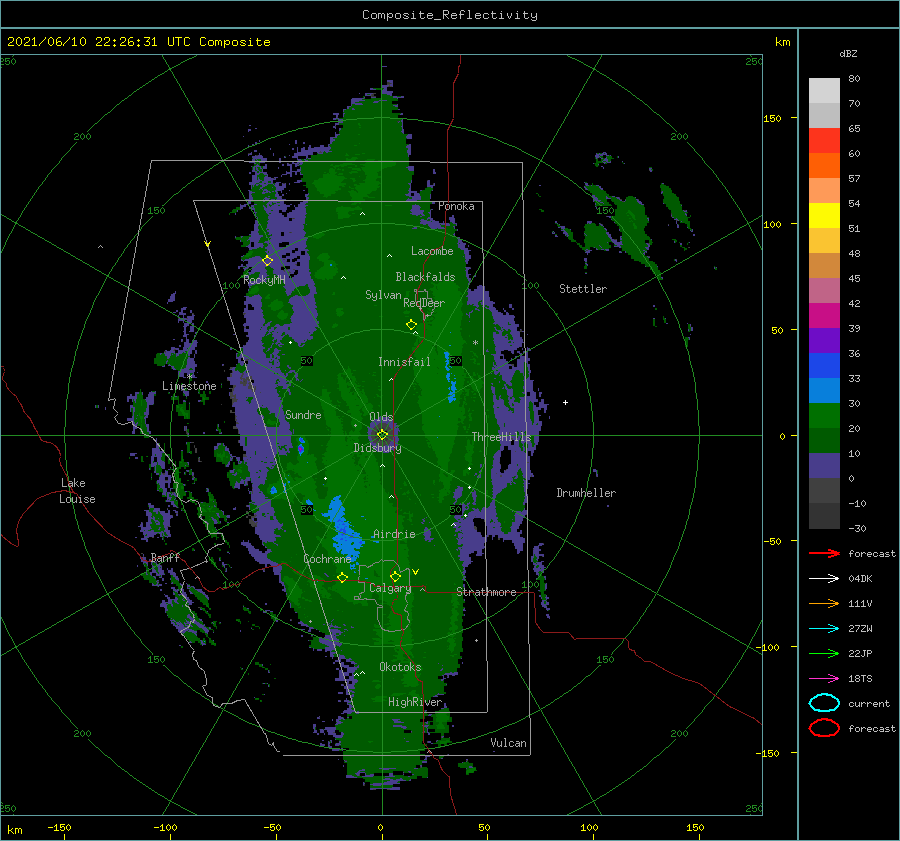This screenshot has width=900, height=841.
Task: Click the Lacombe label
Action: click(432, 251)
